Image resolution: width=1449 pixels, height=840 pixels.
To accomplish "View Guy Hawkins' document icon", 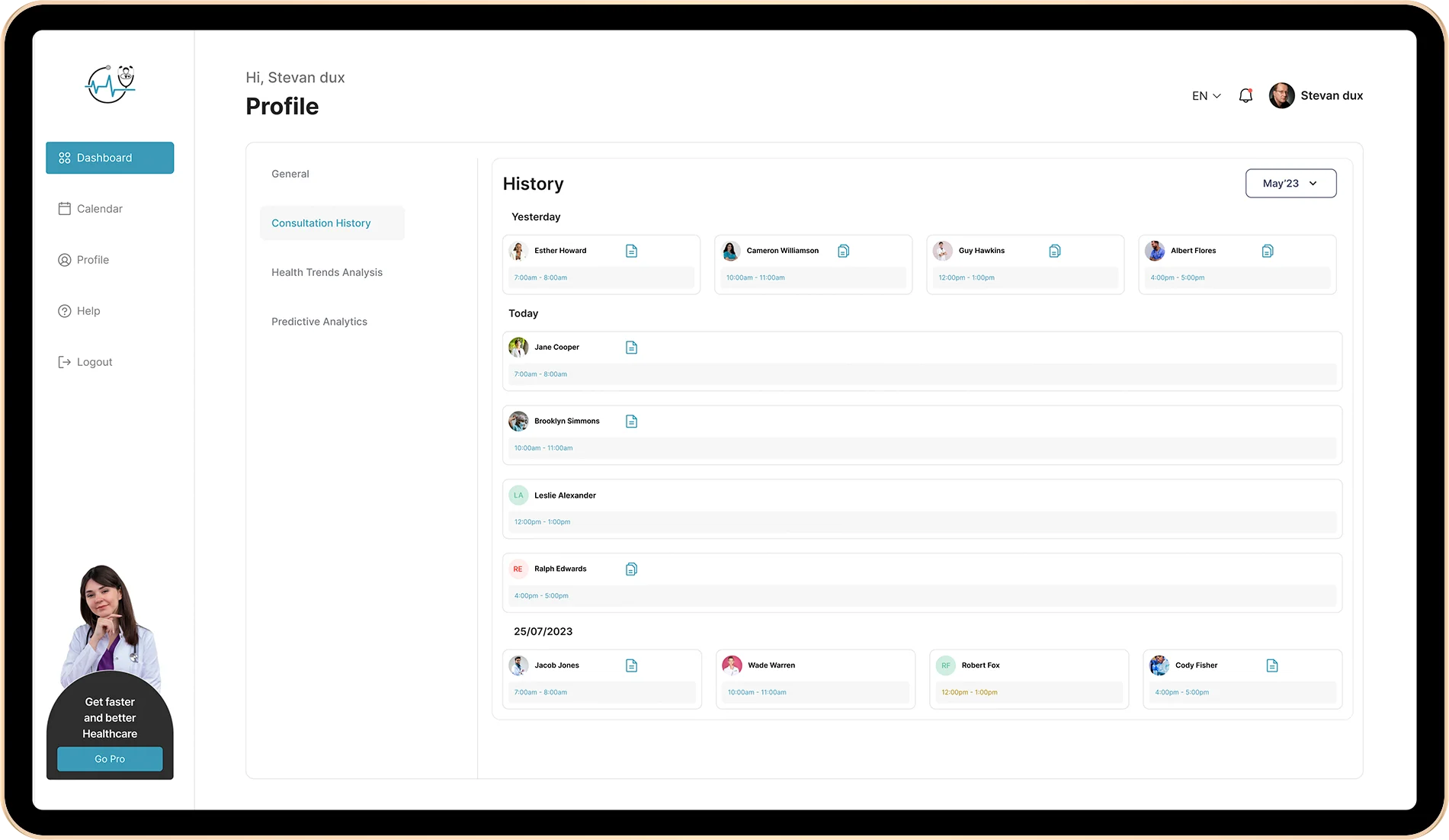I will 1055,251.
